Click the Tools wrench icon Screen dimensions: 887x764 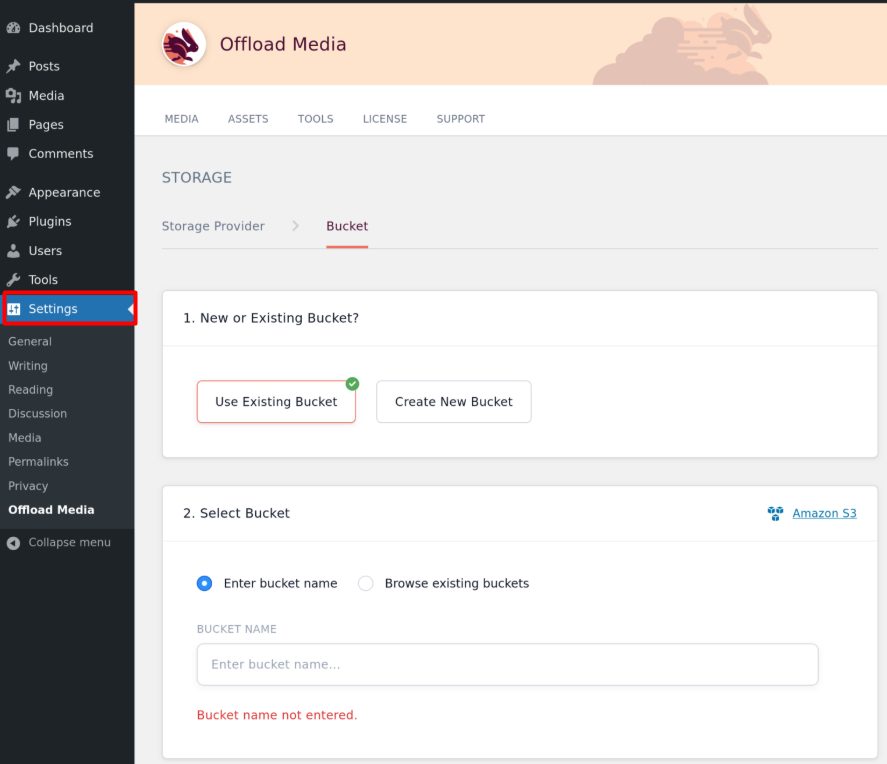pyautogui.click(x=14, y=279)
